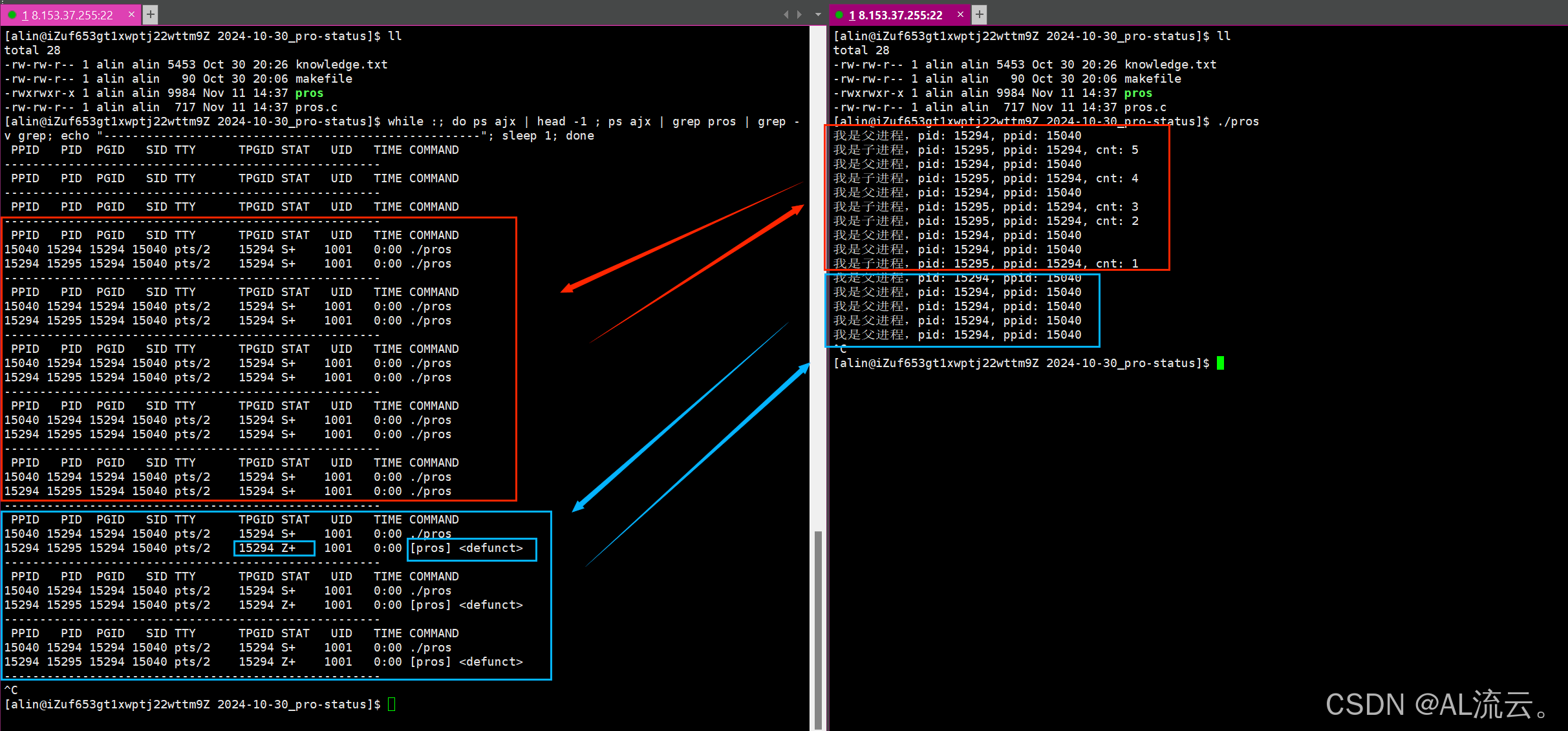Close the left pane session tab

(x=132, y=14)
